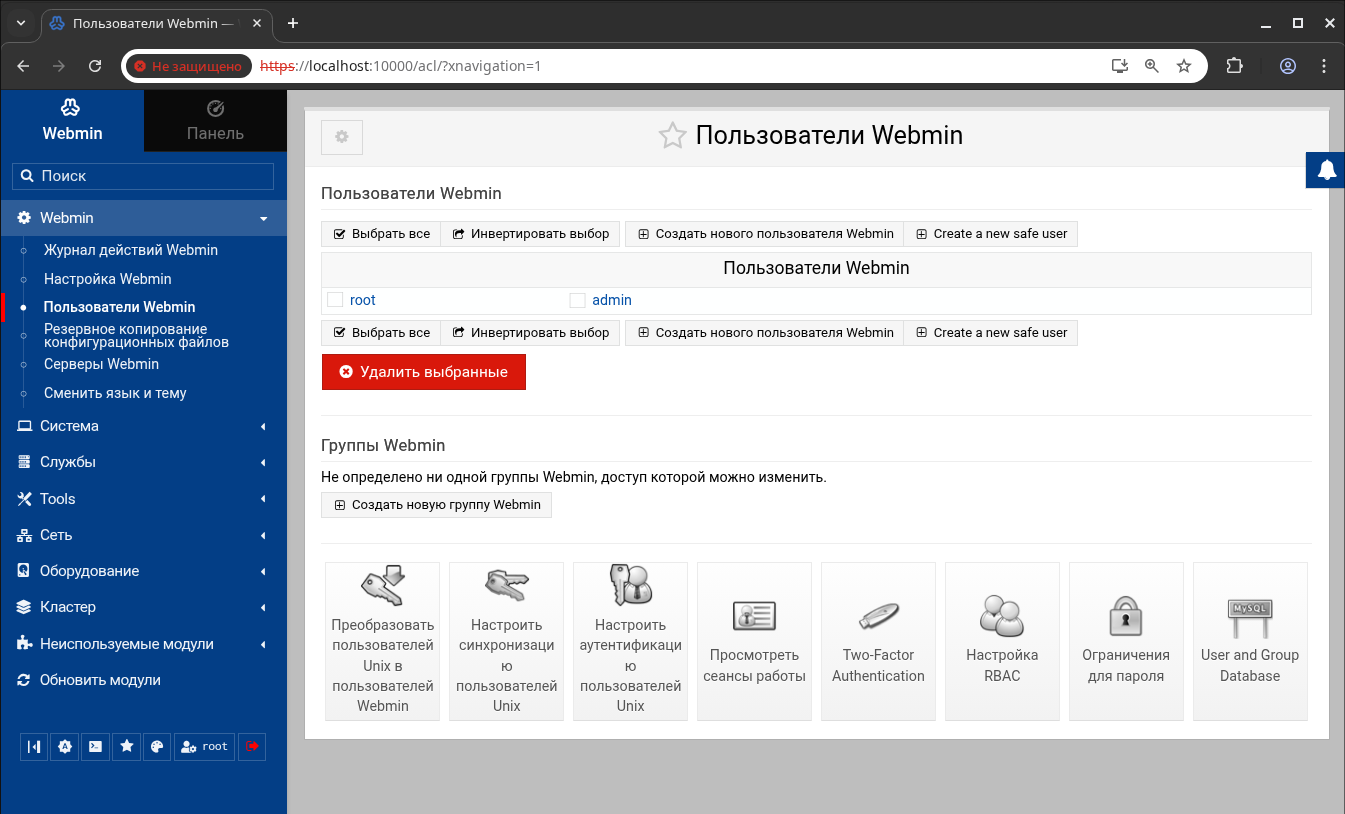Click the notification bell icon
The image size is (1345, 814).
(1326, 170)
